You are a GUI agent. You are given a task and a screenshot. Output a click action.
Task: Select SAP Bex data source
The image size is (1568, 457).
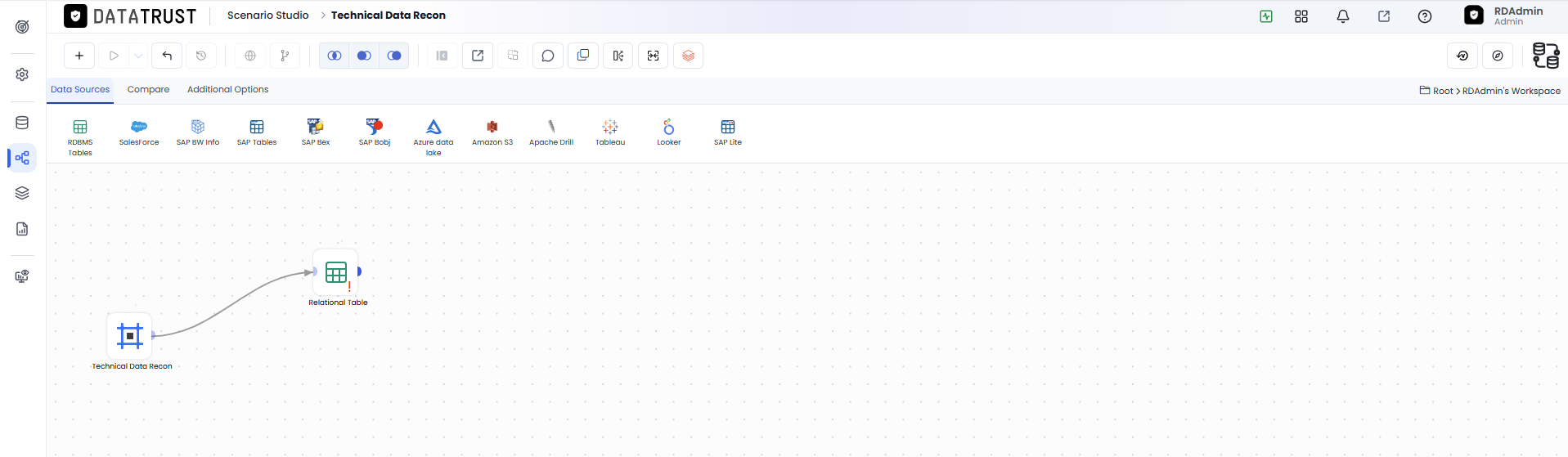[x=316, y=132]
